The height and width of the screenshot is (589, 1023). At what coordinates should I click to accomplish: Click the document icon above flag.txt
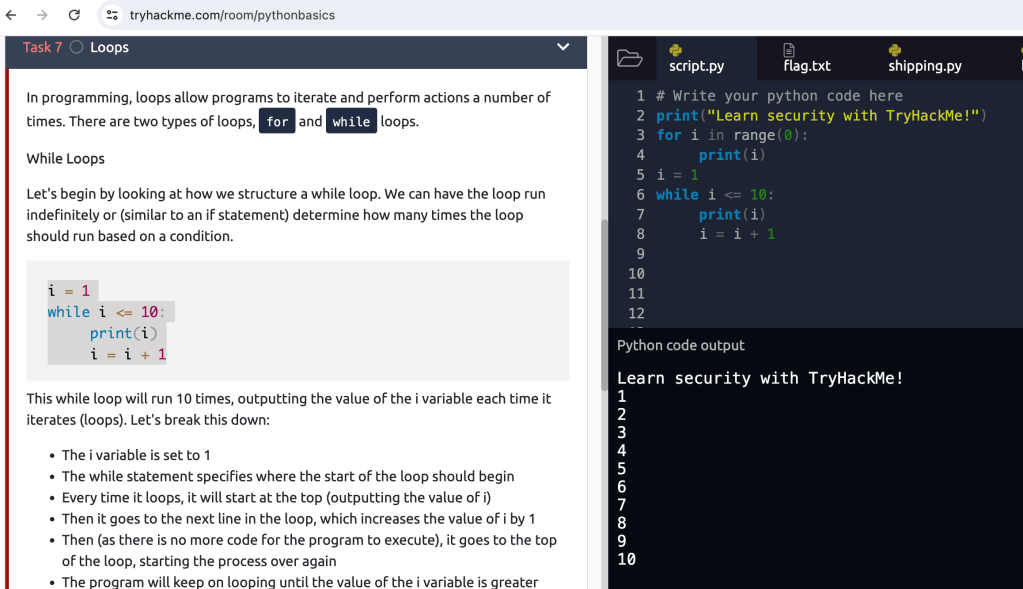789,50
